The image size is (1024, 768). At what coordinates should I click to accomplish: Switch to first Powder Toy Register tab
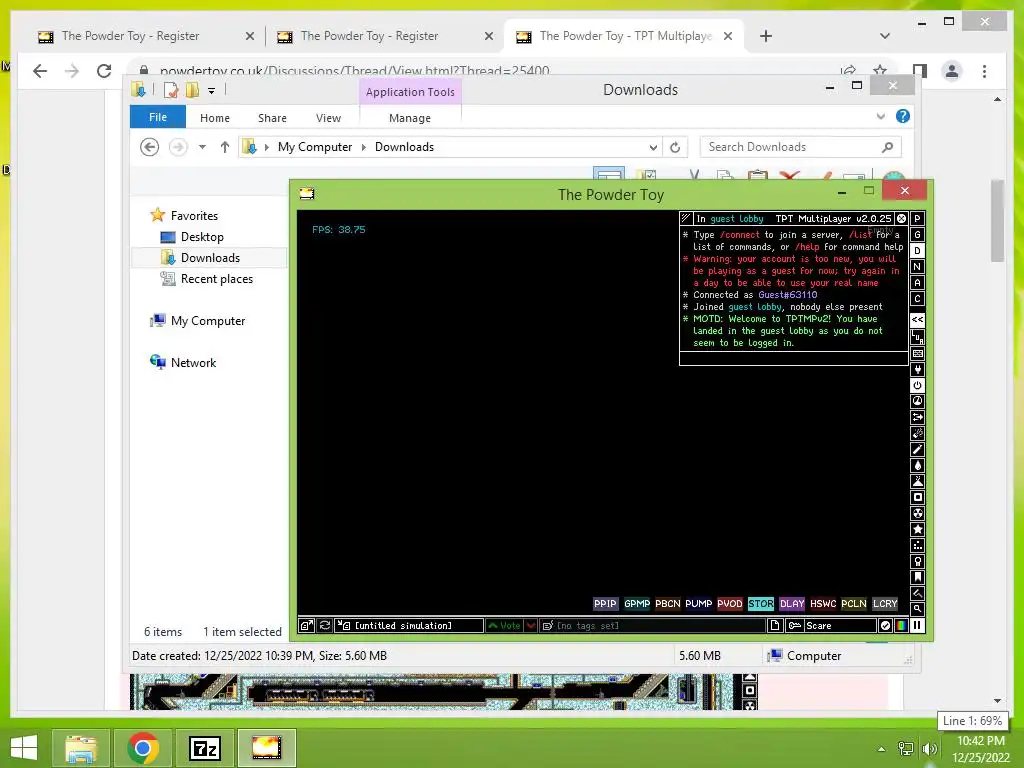click(146, 36)
